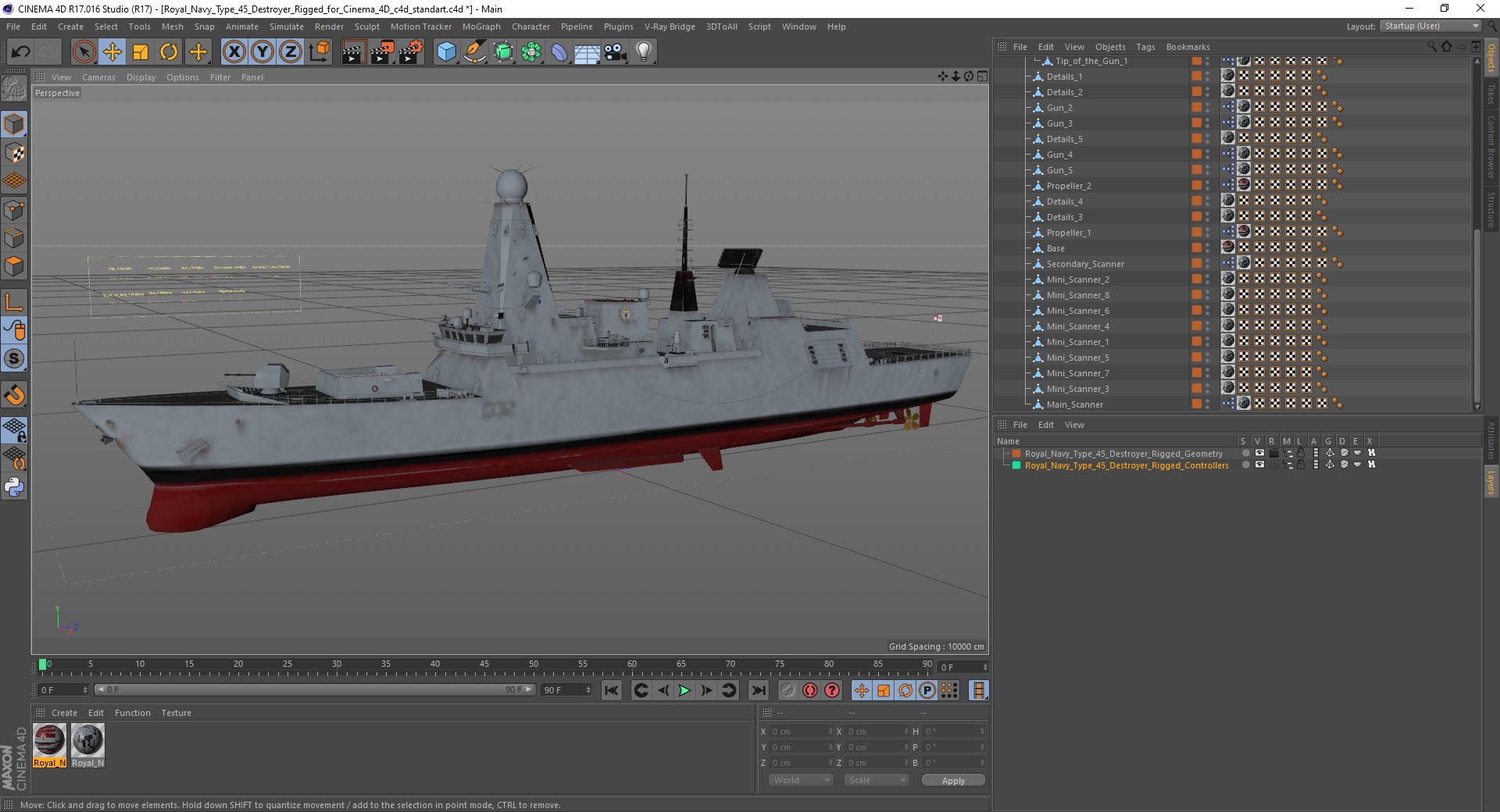This screenshot has height=812, width=1500.
Task: Click Controllers layer green color swatch
Action: tap(1016, 465)
